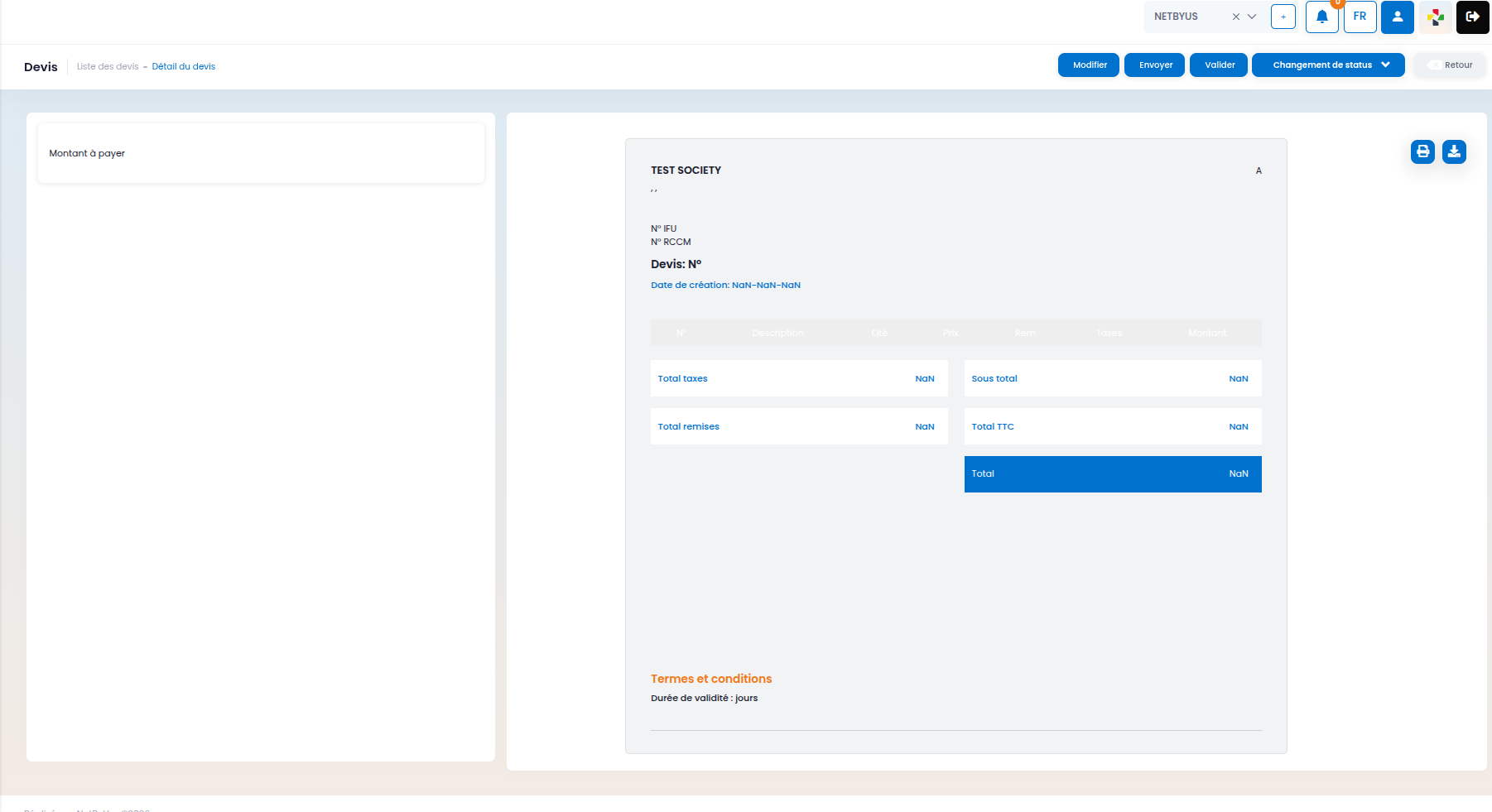Expand the NETBYUS company dropdown

pyautogui.click(x=1252, y=17)
